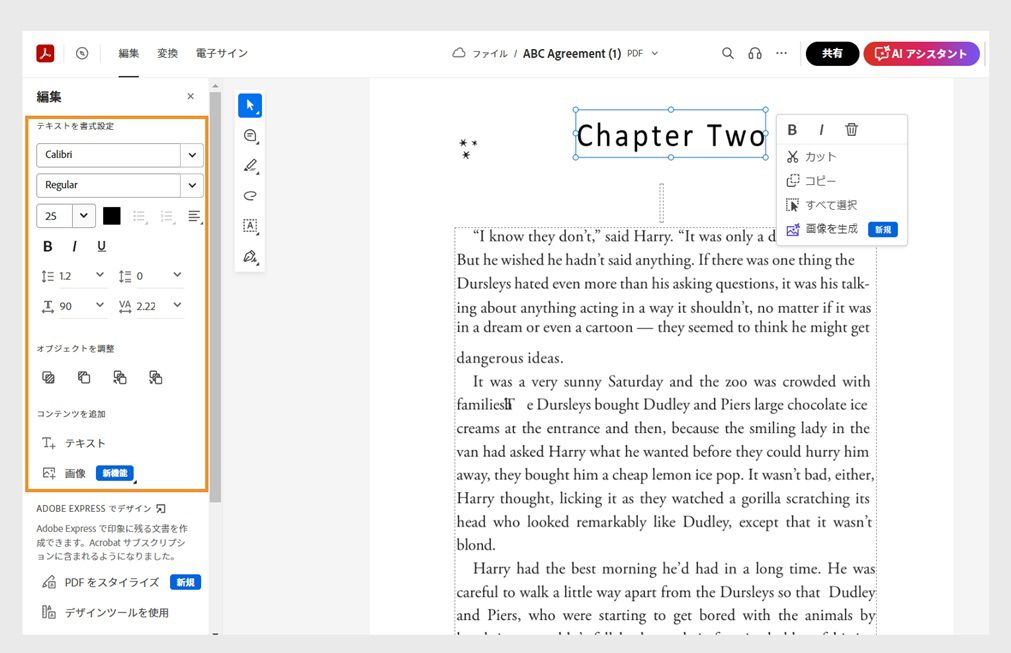Select the highlight drawing tool
This screenshot has height=653, width=1011.
pos(249,166)
